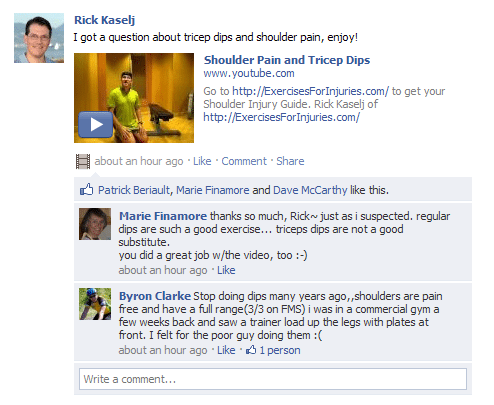Like Byron Clarke's comment
494x405 pixels.
point(226,350)
